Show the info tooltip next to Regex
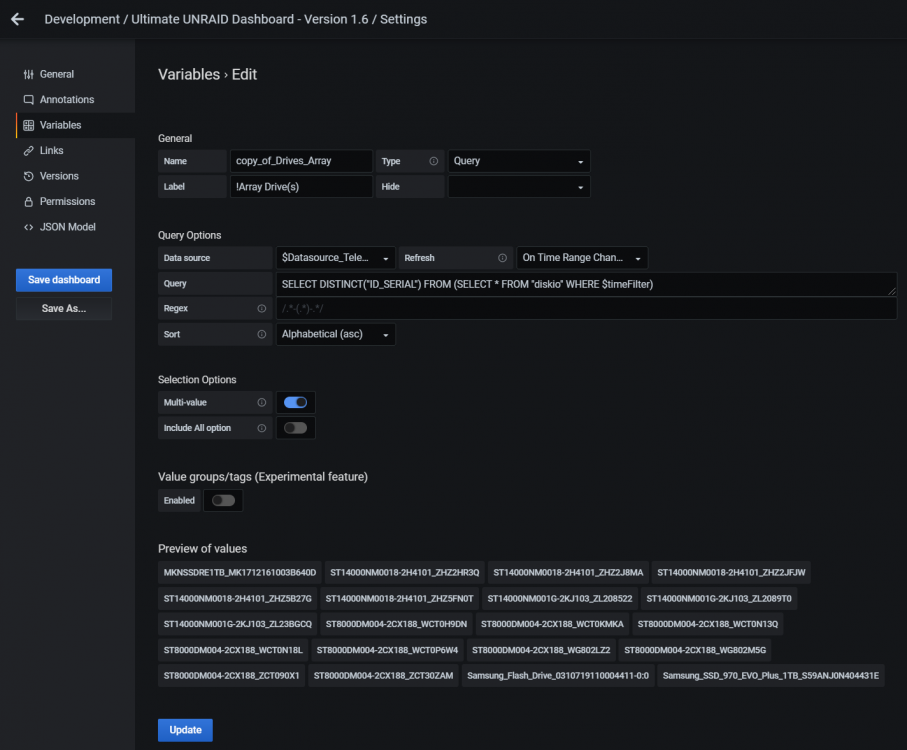 (261, 309)
